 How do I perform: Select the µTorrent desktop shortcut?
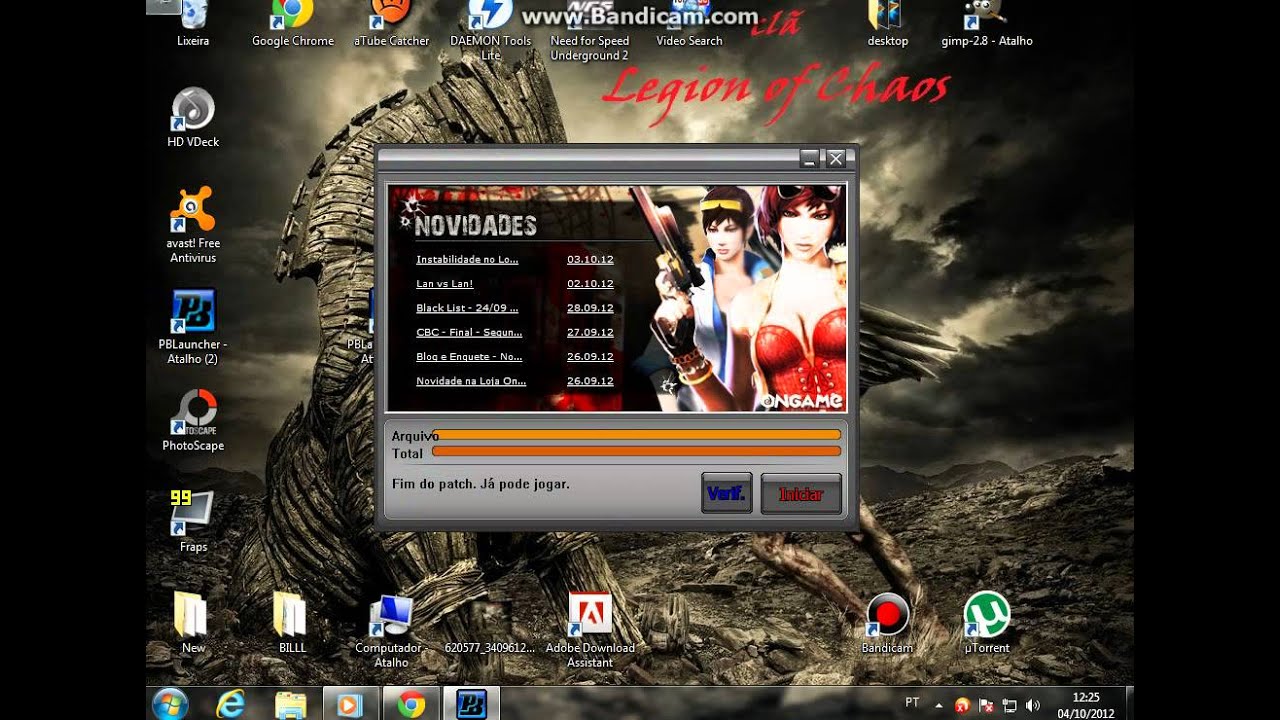click(x=986, y=622)
